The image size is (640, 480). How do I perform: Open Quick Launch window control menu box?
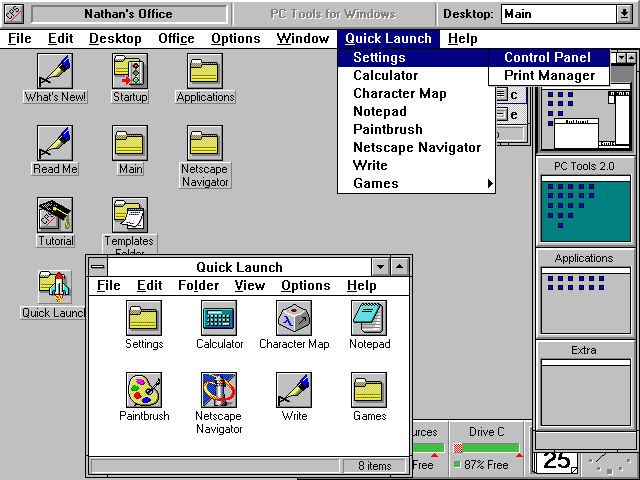click(x=98, y=267)
